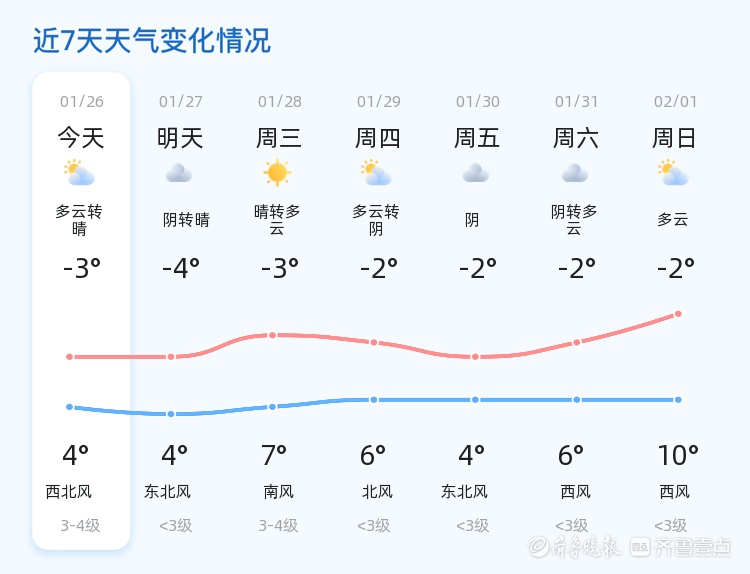Click the weather icon under 周四

pyautogui.click(x=376, y=174)
